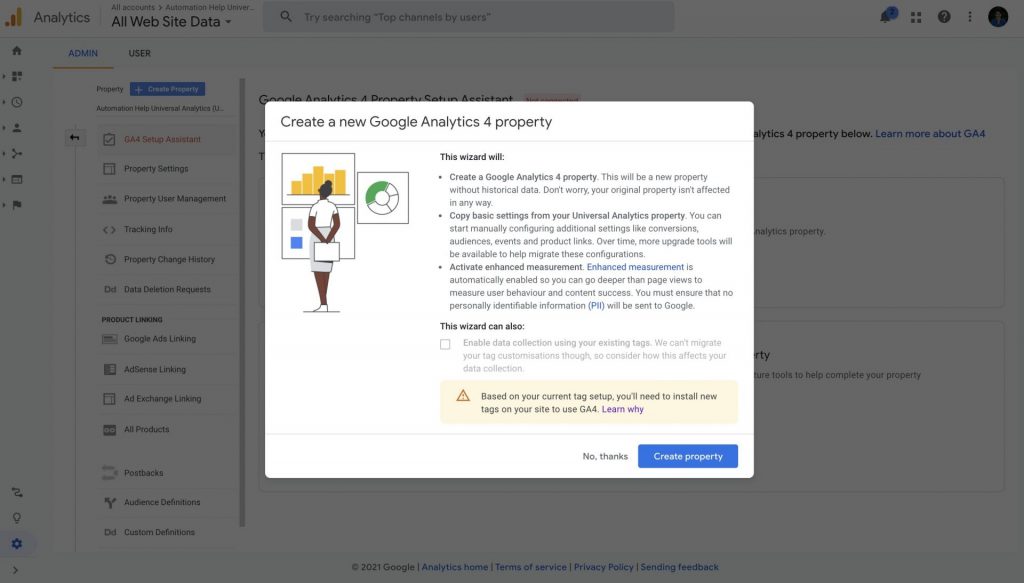
Task: Open the Privacy Policy footer link
Action: [603, 567]
